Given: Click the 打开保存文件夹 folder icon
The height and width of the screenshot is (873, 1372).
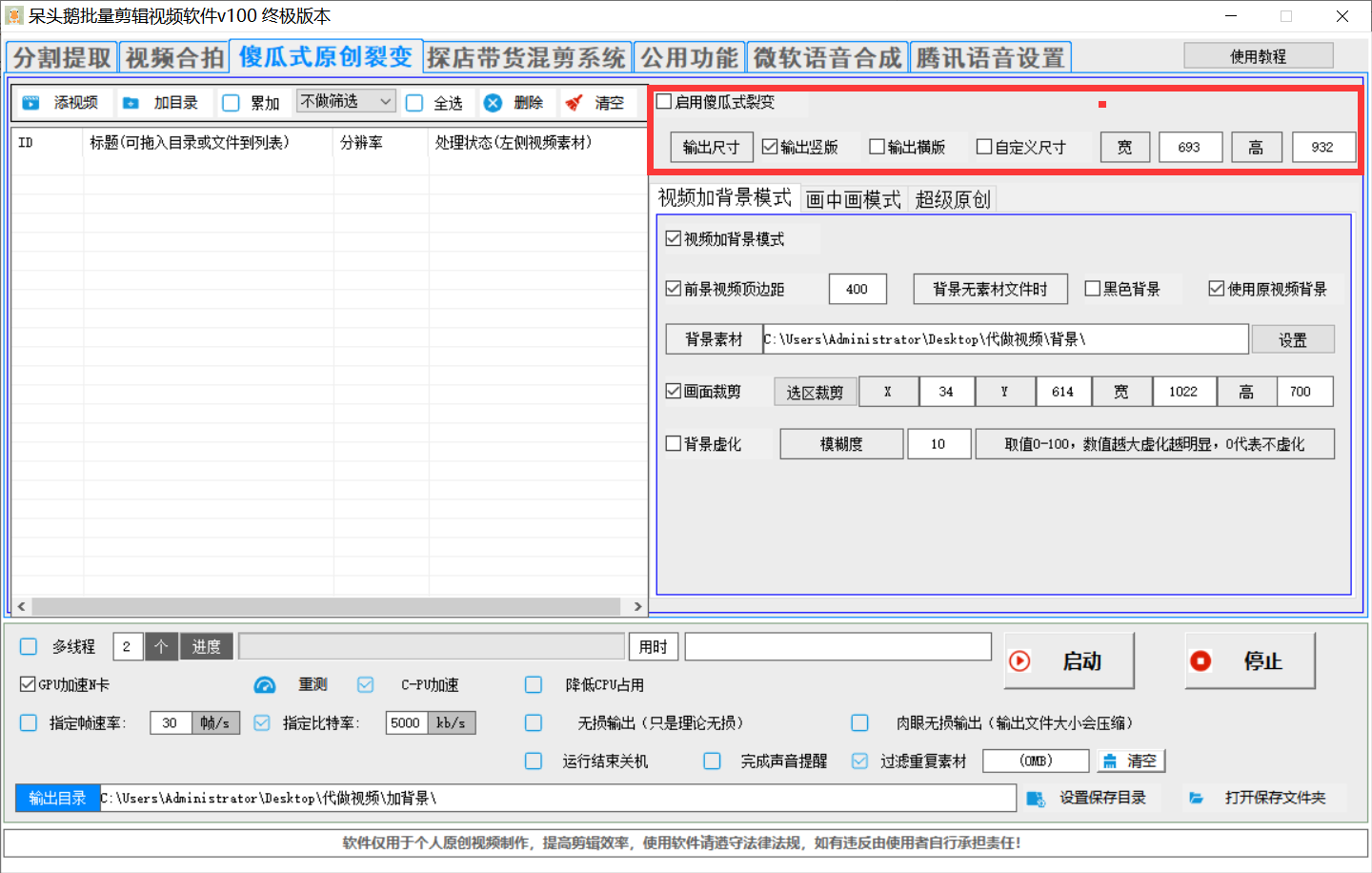Looking at the screenshot, I should (x=1197, y=798).
